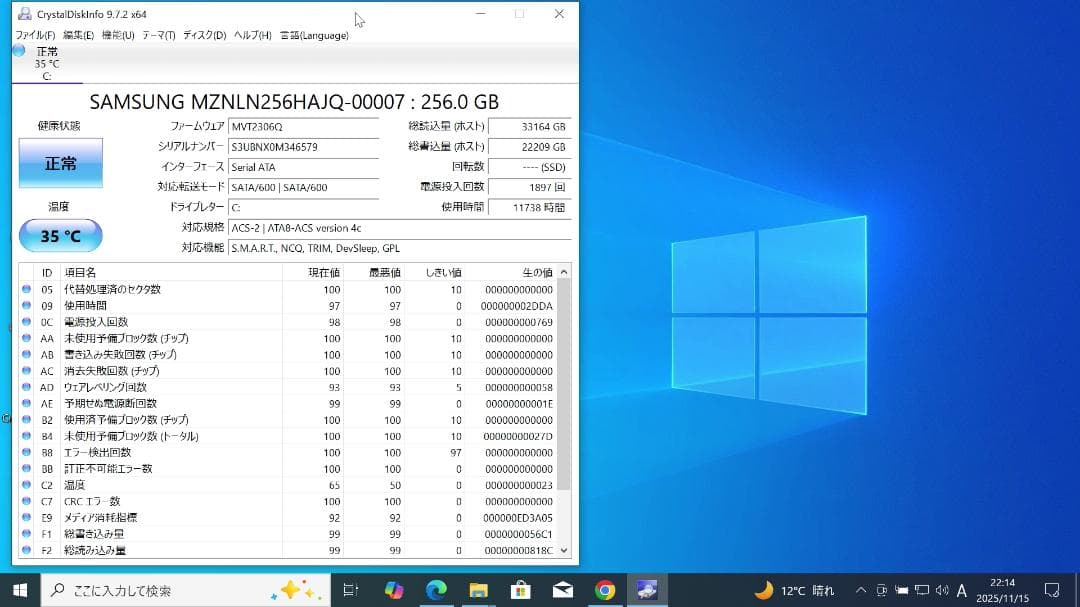The width and height of the screenshot is (1080, 607).
Task: Click the status indicator beside エラー検出回数
Action: tap(27, 452)
